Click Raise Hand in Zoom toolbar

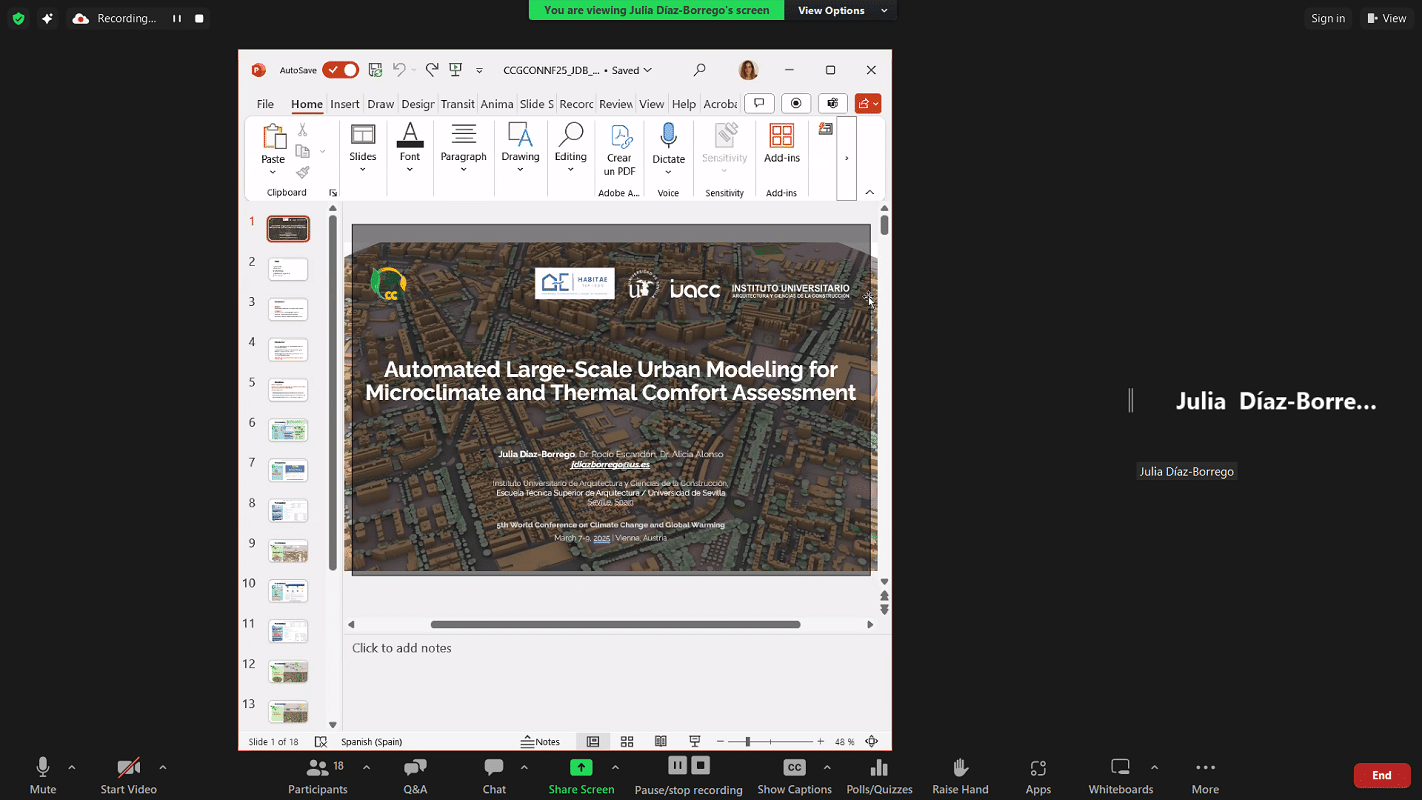(960, 775)
